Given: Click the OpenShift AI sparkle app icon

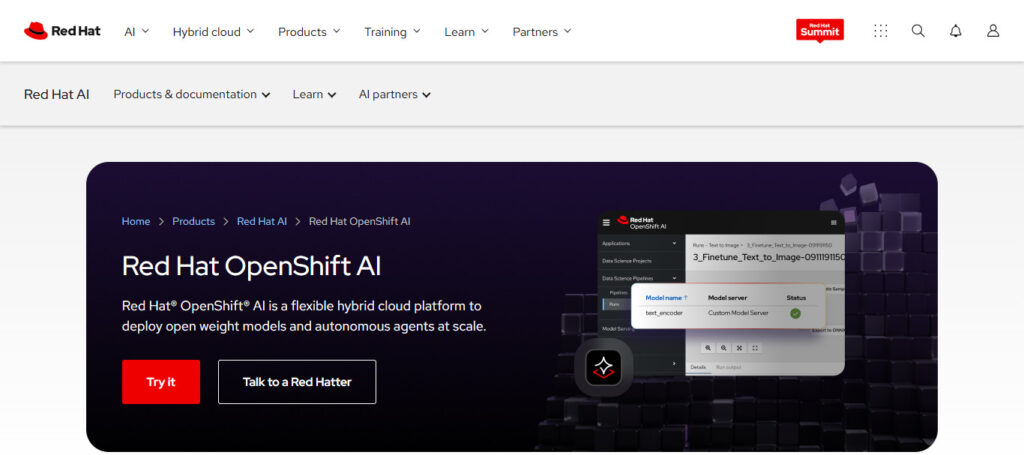Looking at the screenshot, I should (x=603, y=367).
